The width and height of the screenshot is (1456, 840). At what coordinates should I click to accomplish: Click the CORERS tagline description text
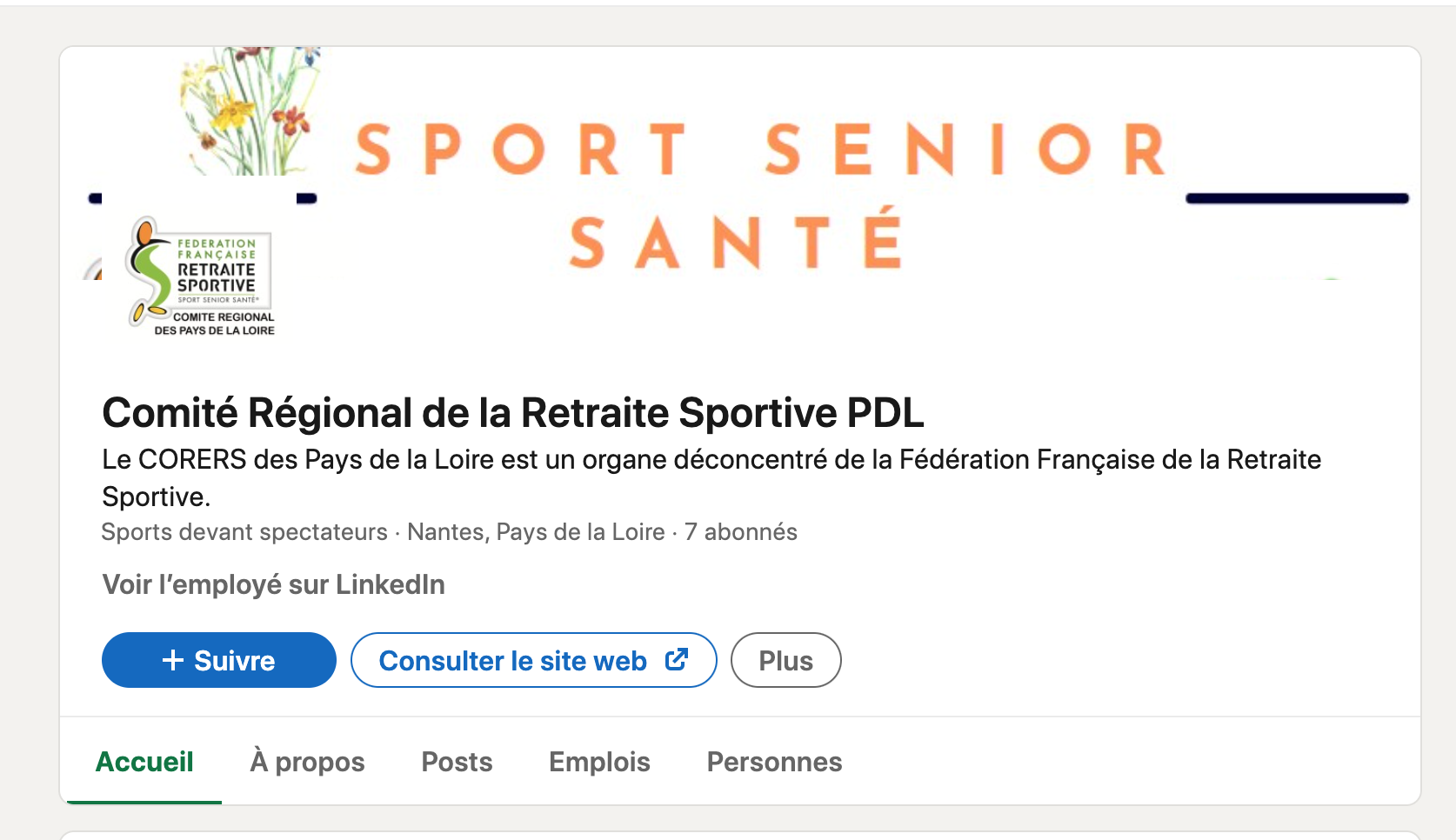coord(711,460)
